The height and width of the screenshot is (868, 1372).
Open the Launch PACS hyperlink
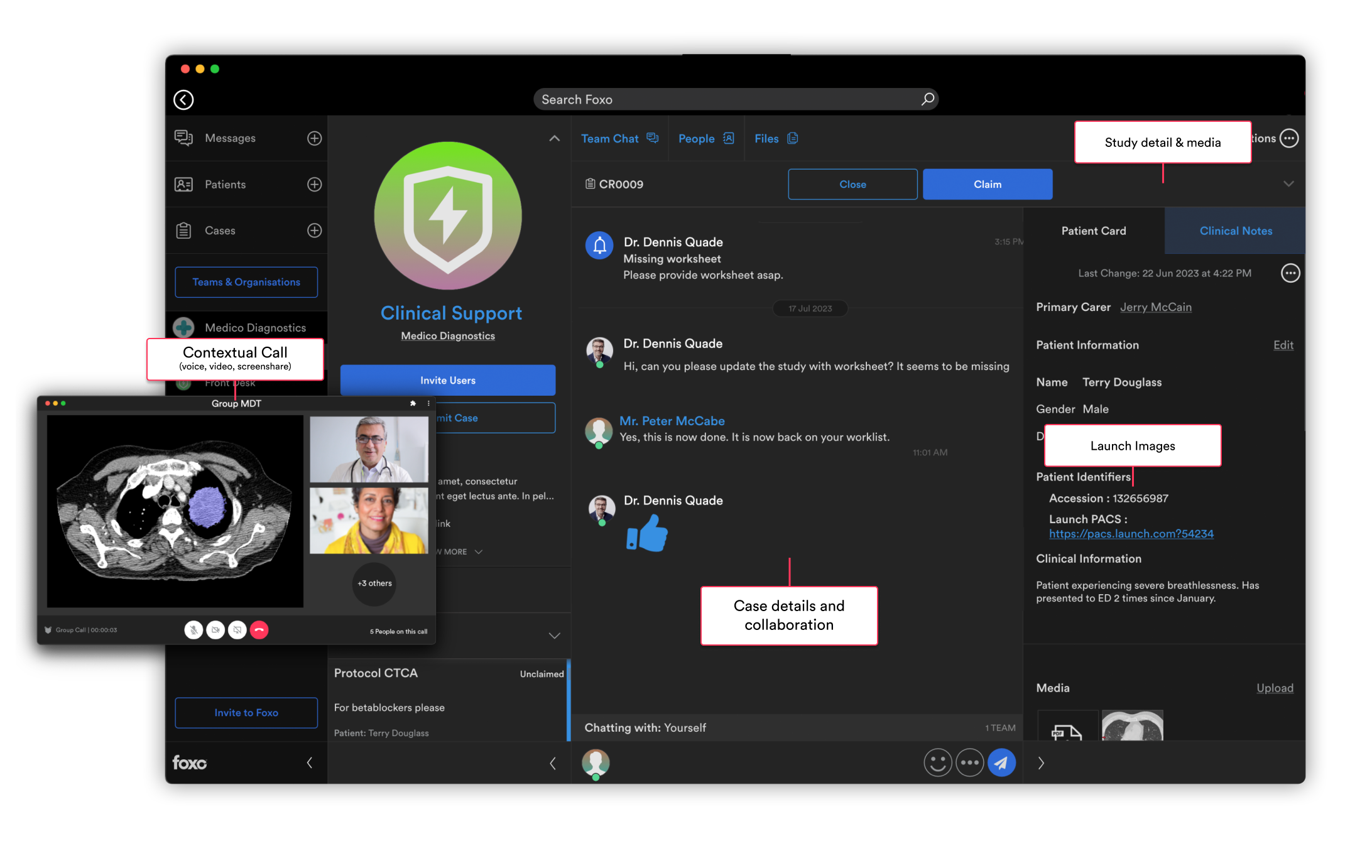(x=1131, y=533)
